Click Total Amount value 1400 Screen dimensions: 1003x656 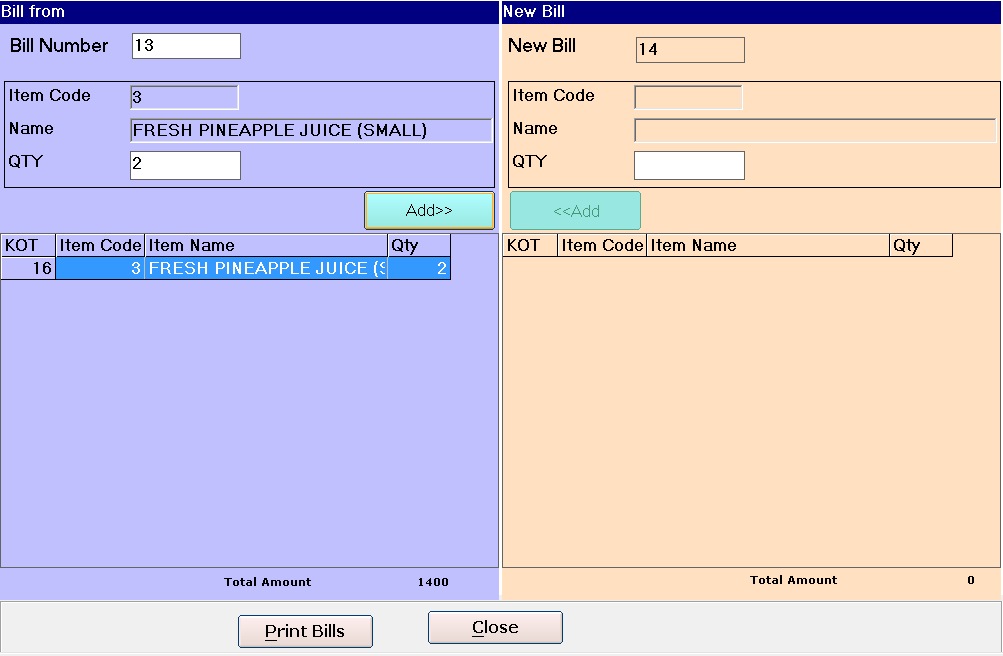point(433,582)
